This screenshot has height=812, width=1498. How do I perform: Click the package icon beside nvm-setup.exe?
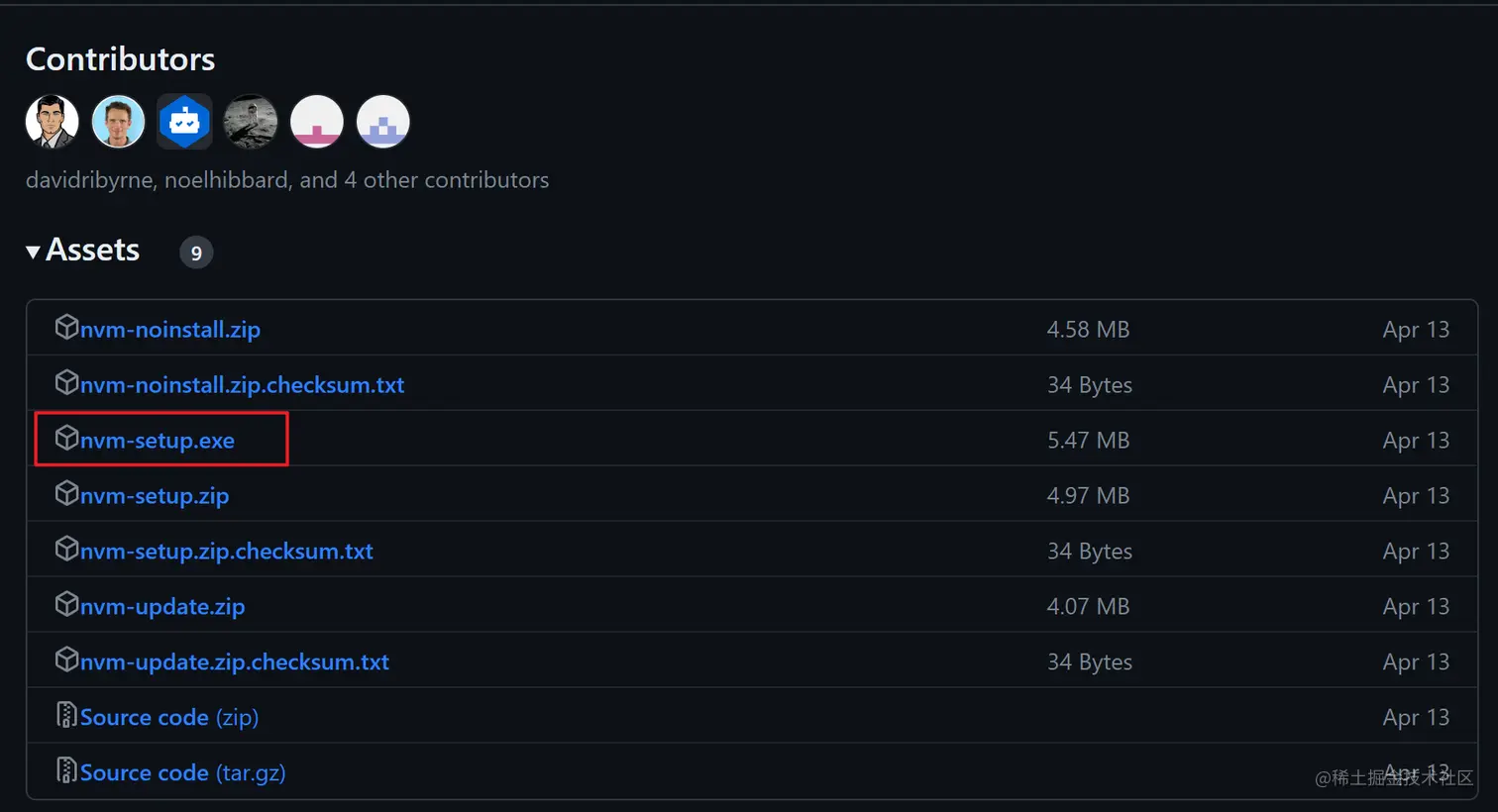pyautogui.click(x=66, y=438)
